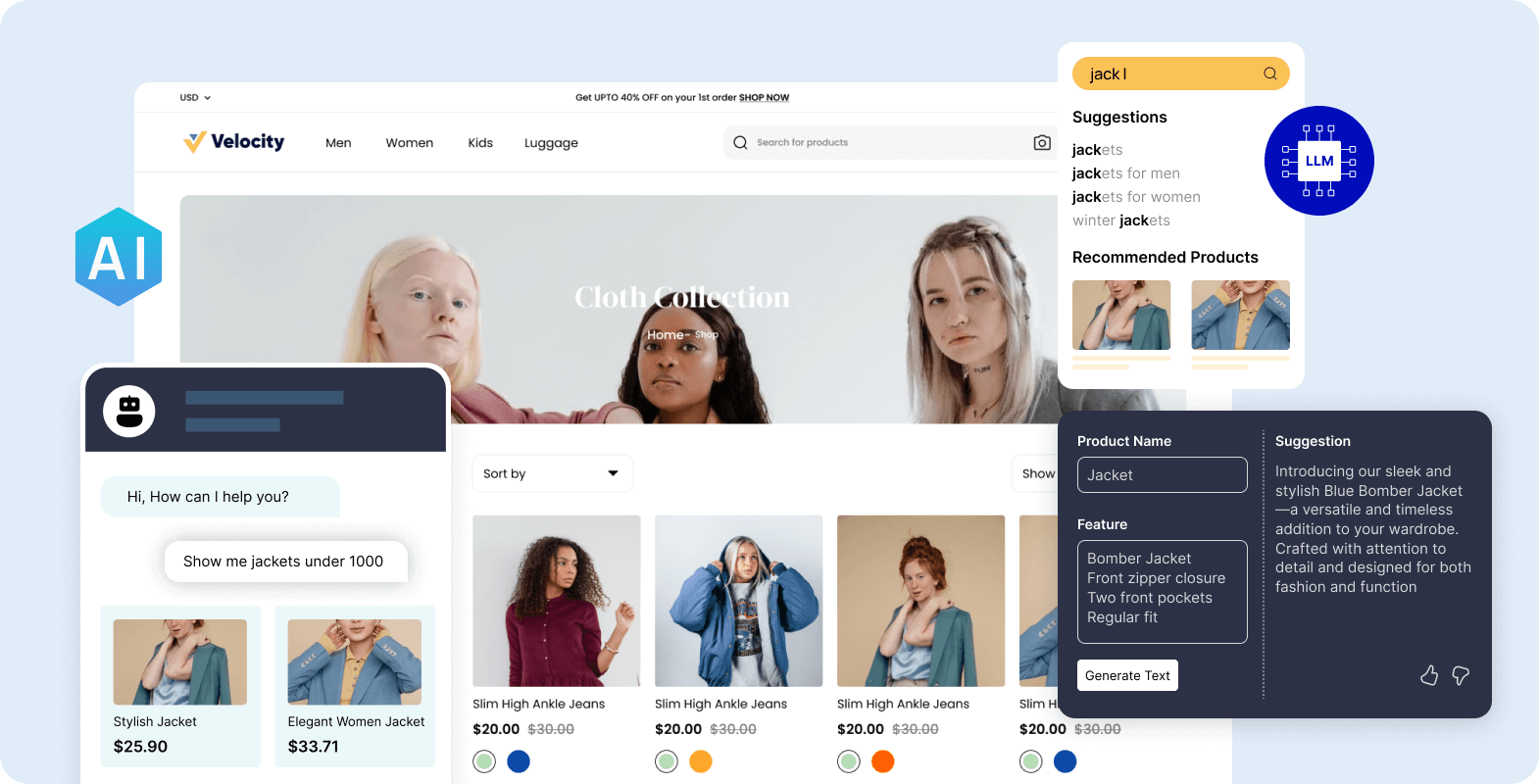Select yellow color swatch under second product
This screenshot has width=1539, height=784.
[701, 761]
